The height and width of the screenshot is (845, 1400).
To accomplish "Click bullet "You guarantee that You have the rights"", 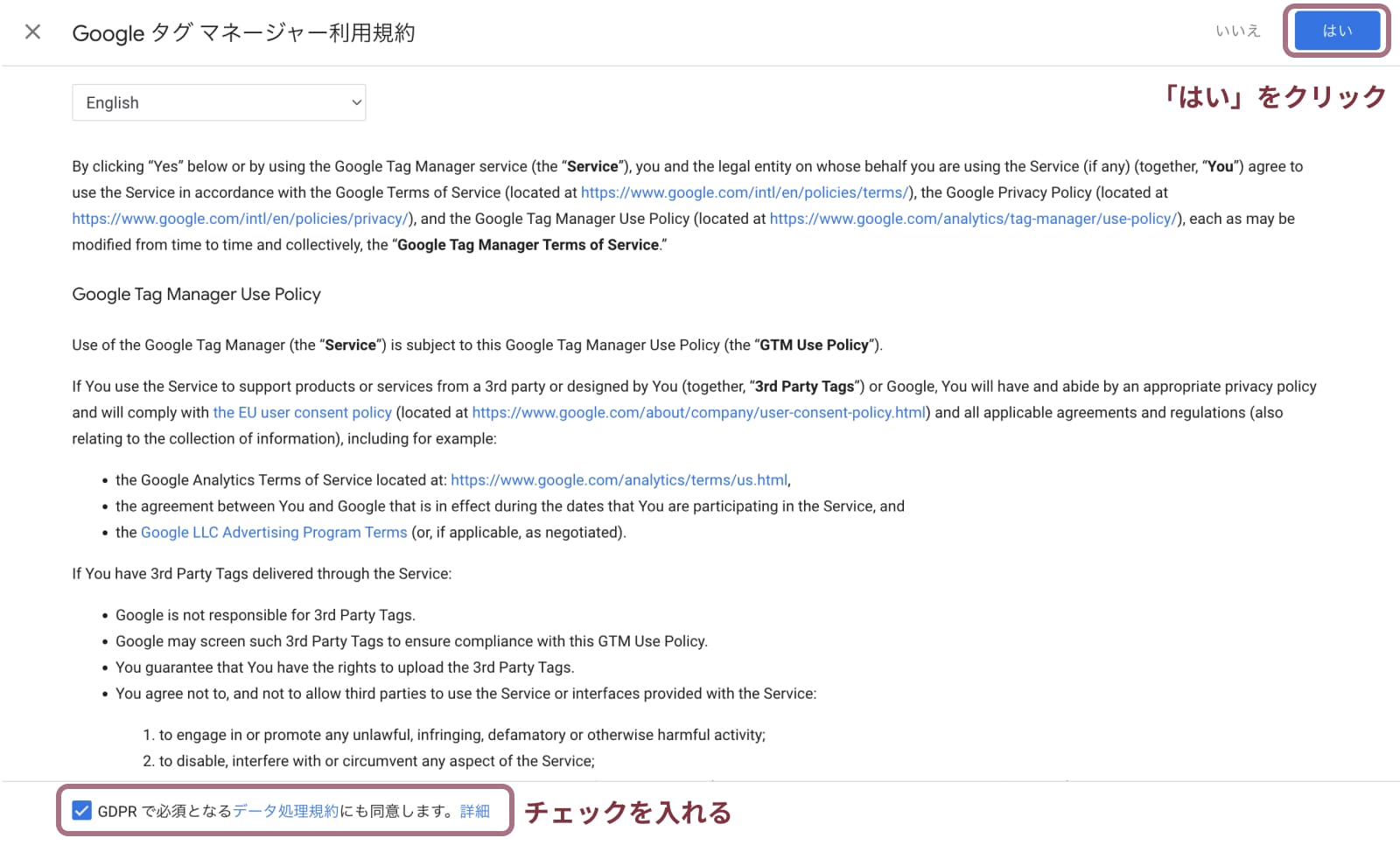I will point(345,667).
